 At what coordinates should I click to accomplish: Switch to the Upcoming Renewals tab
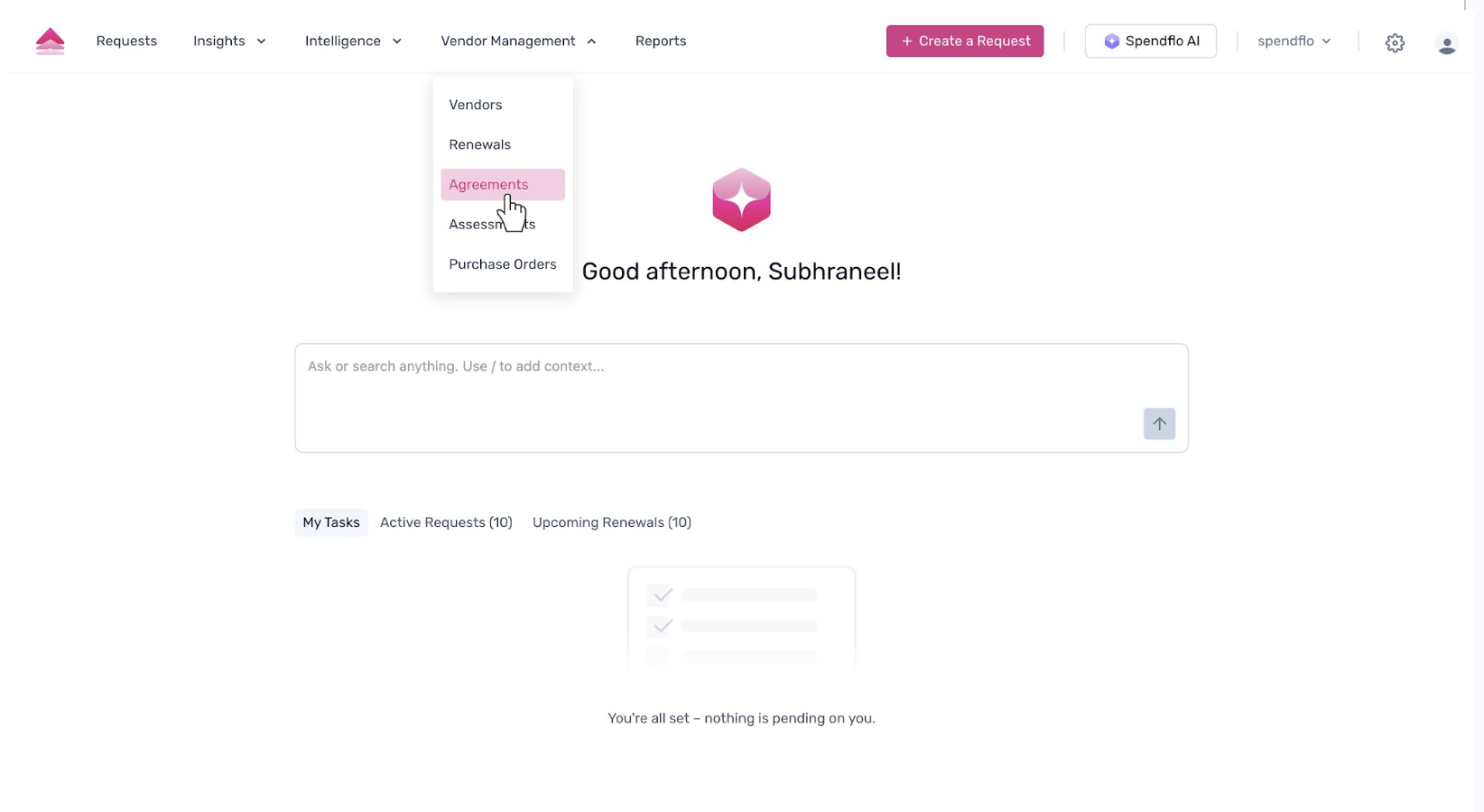(x=611, y=522)
